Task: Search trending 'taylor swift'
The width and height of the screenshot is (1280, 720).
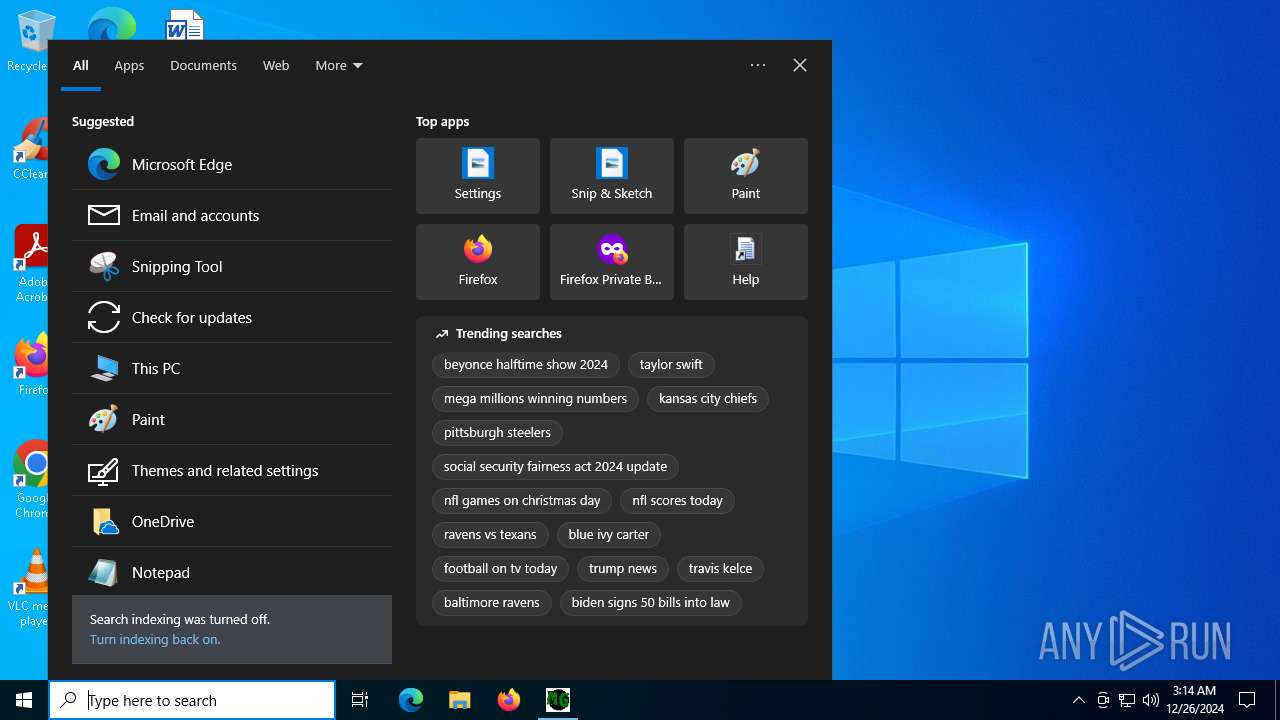Action: point(671,365)
